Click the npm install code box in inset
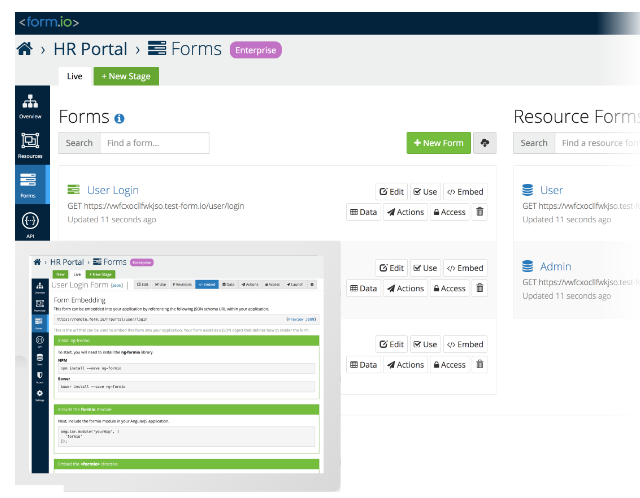Image resolution: width=640 pixels, height=498 pixels. pyautogui.click(x=187, y=368)
